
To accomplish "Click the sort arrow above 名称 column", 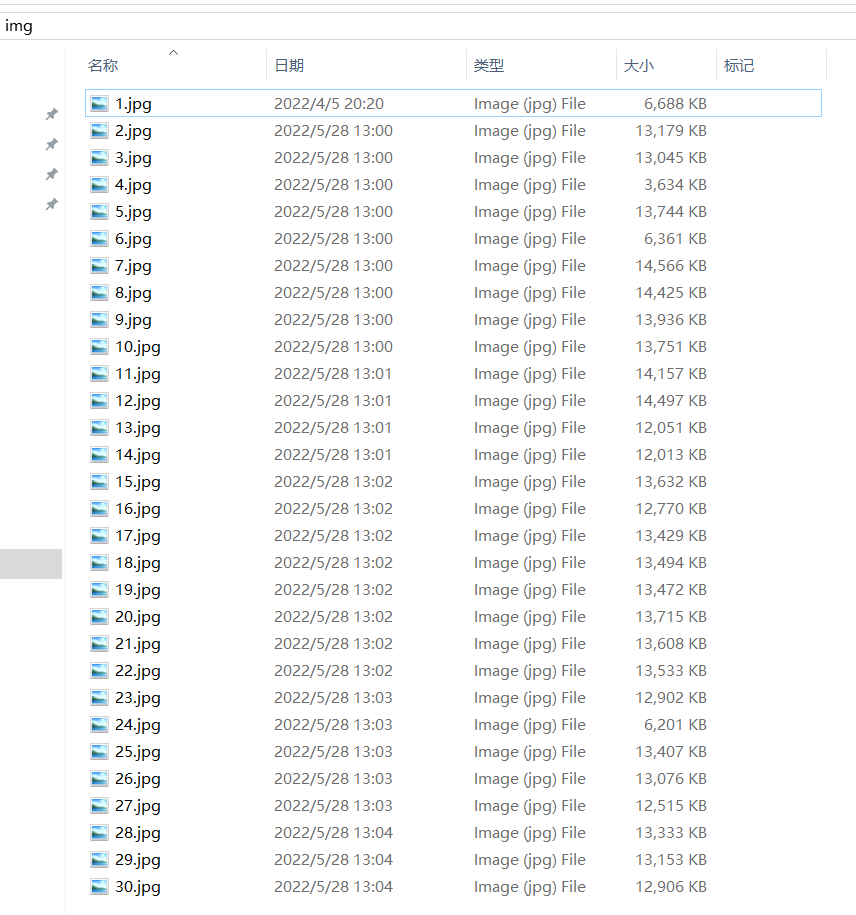I will point(174,52).
